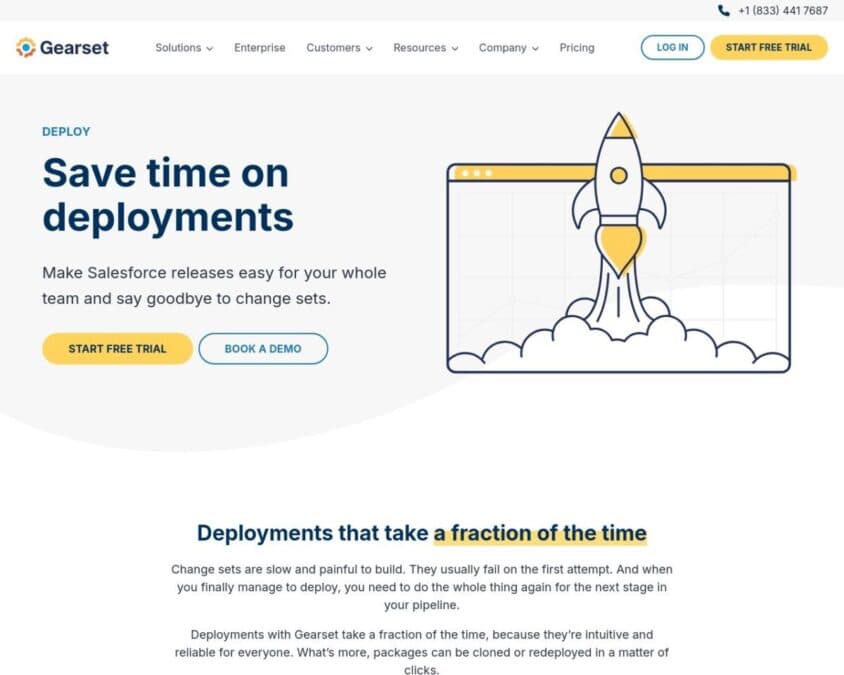
Task: Click the DEPLOY label text
Action: pyautogui.click(x=66, y=132)
